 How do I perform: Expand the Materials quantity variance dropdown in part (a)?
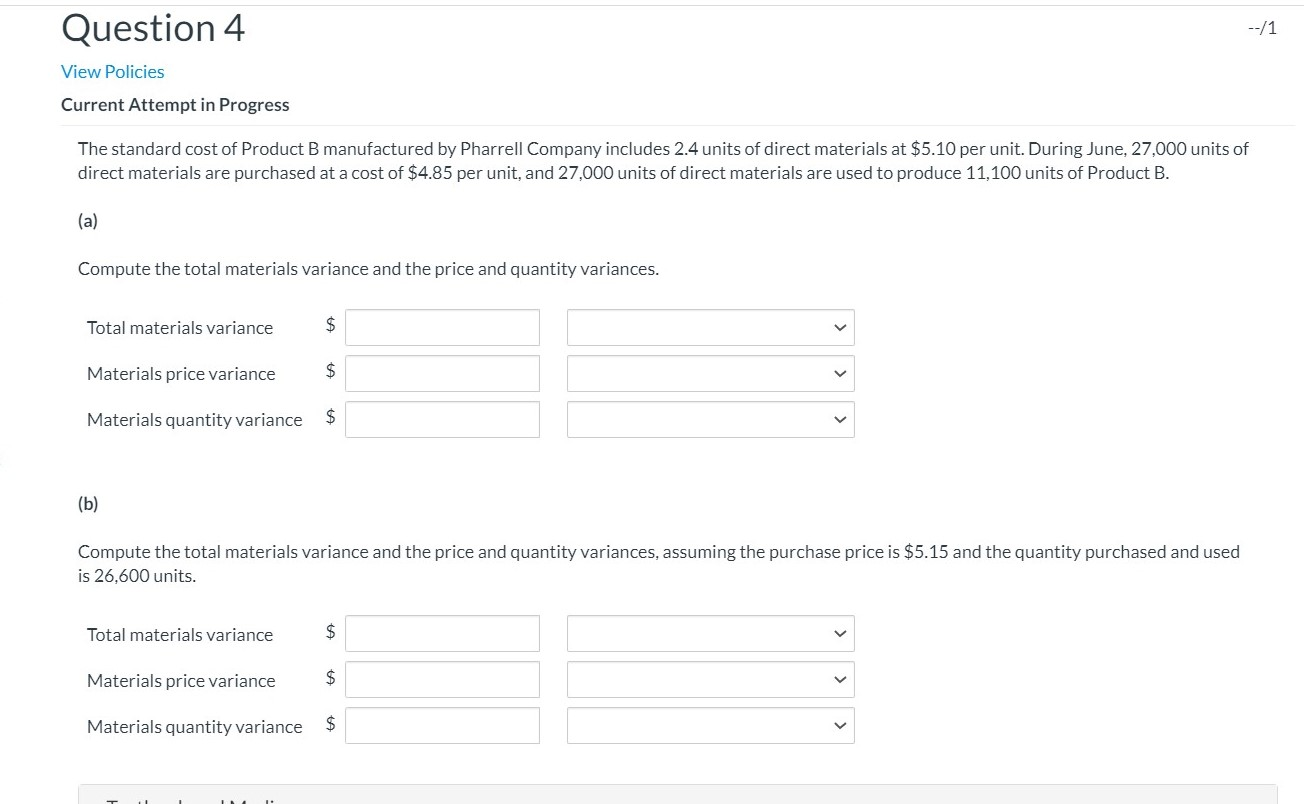pyautogui.click(x=710, y=419)
